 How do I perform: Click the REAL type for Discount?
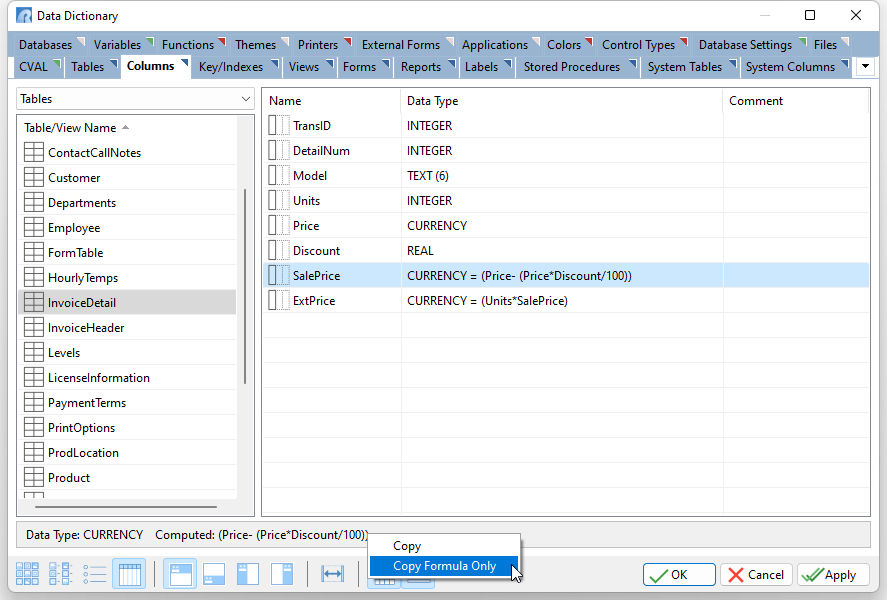pos(420,250)
